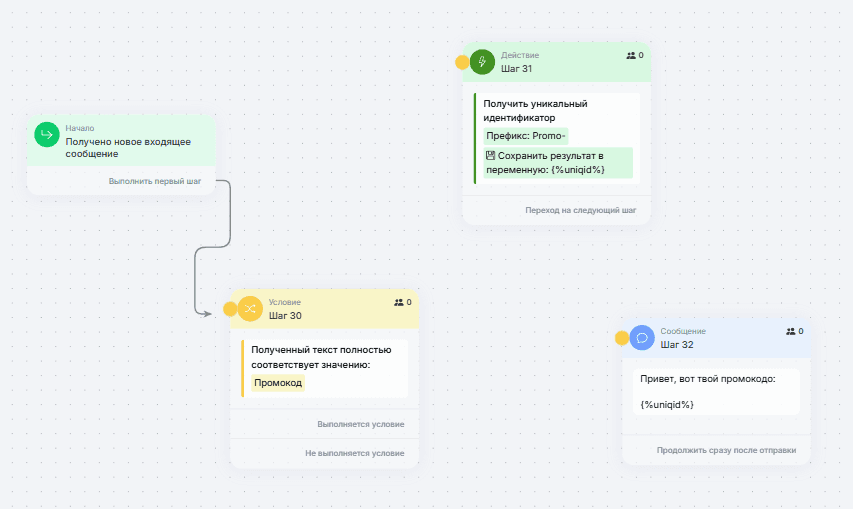Click 'Получено новое входящее сообщение' title
853x509 pixels.
128,147
